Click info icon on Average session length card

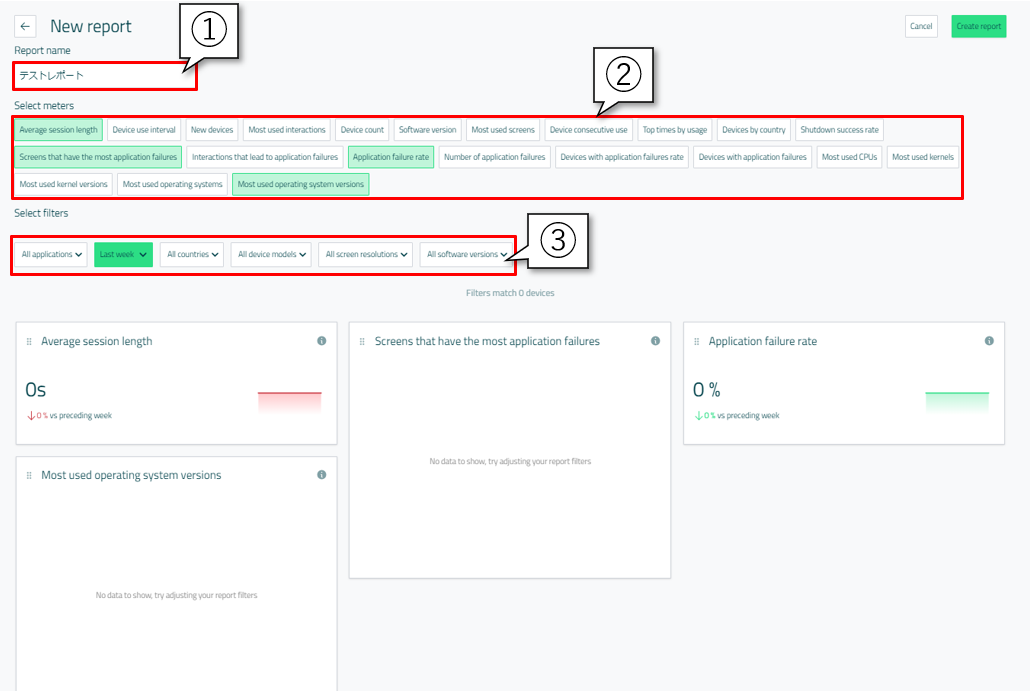click(321, 341)
